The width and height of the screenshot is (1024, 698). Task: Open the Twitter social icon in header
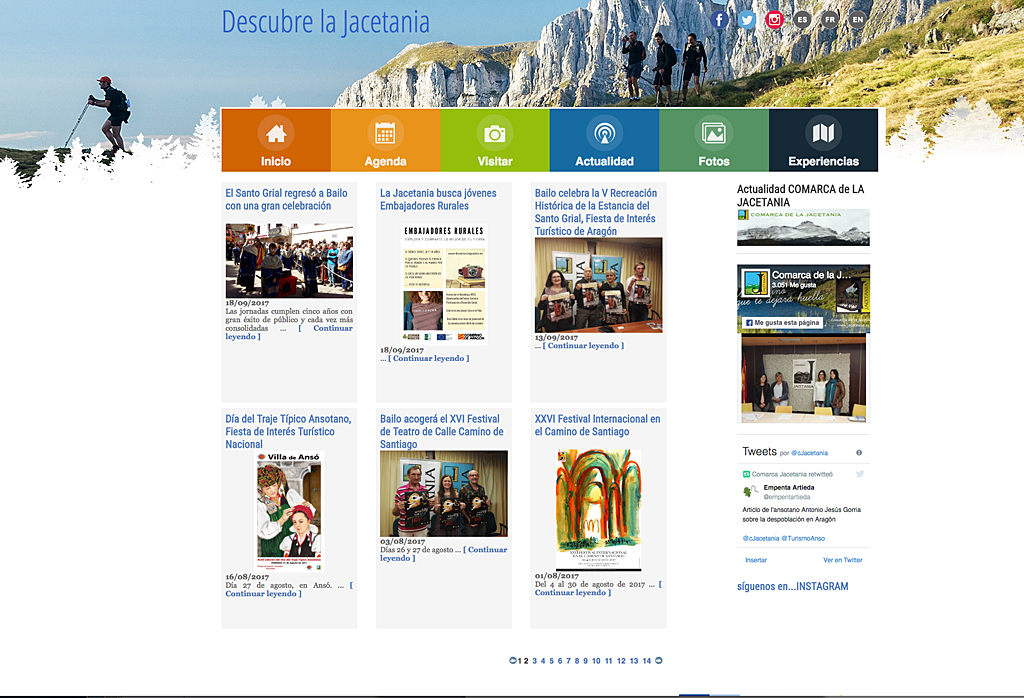(x=747, y=20)
